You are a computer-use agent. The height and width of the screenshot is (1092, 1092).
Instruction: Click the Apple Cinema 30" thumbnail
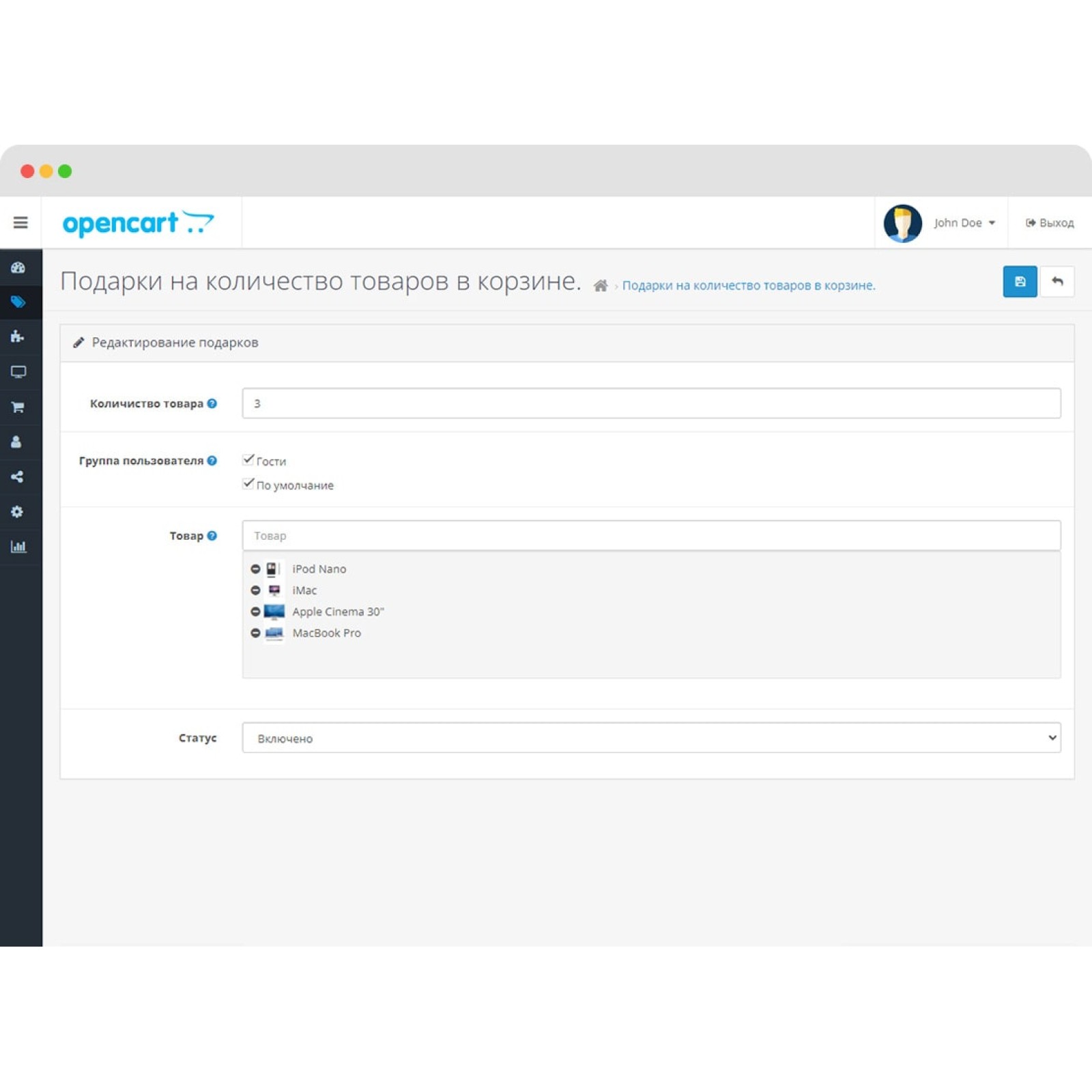[x=274, y=612]
